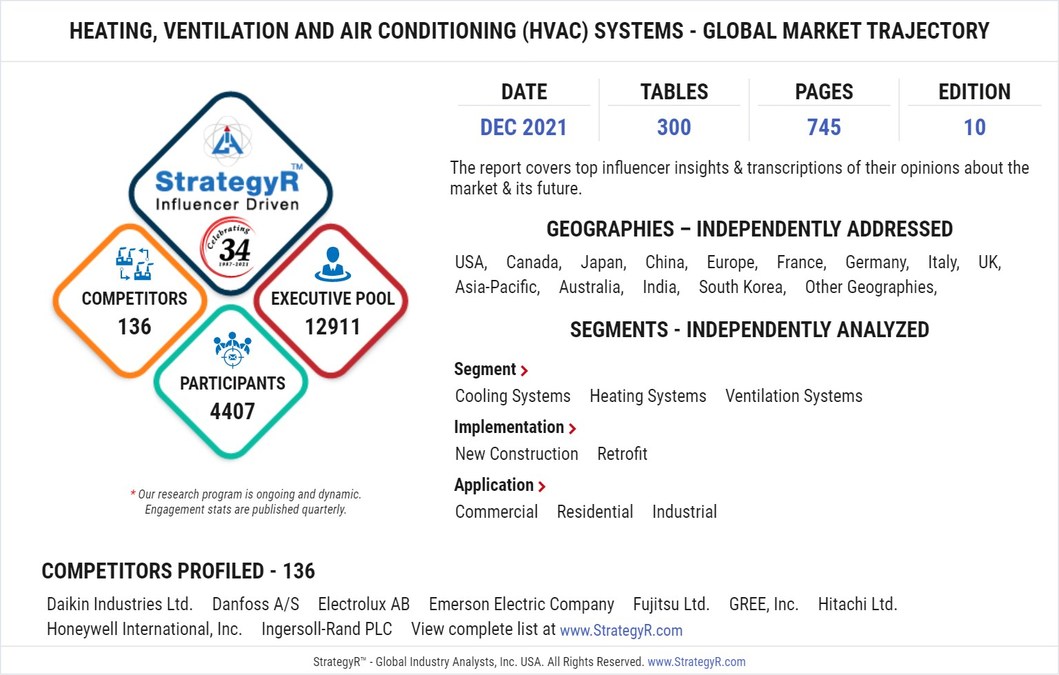Click Heating Systems segment
This screenshot has height=675, width=1059.
648,396
